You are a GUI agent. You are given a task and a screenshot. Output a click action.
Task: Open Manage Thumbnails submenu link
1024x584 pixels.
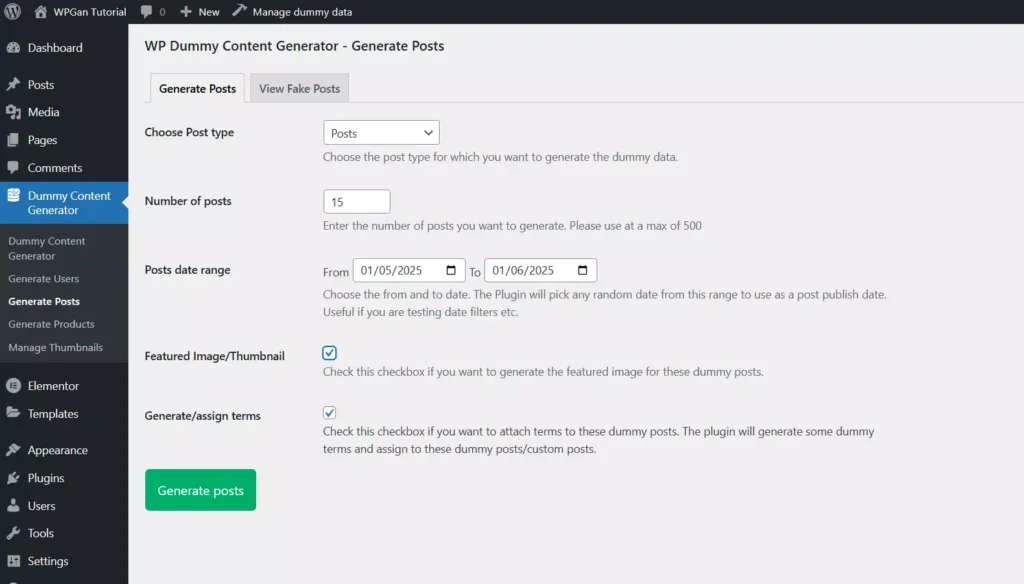point(56,348)
